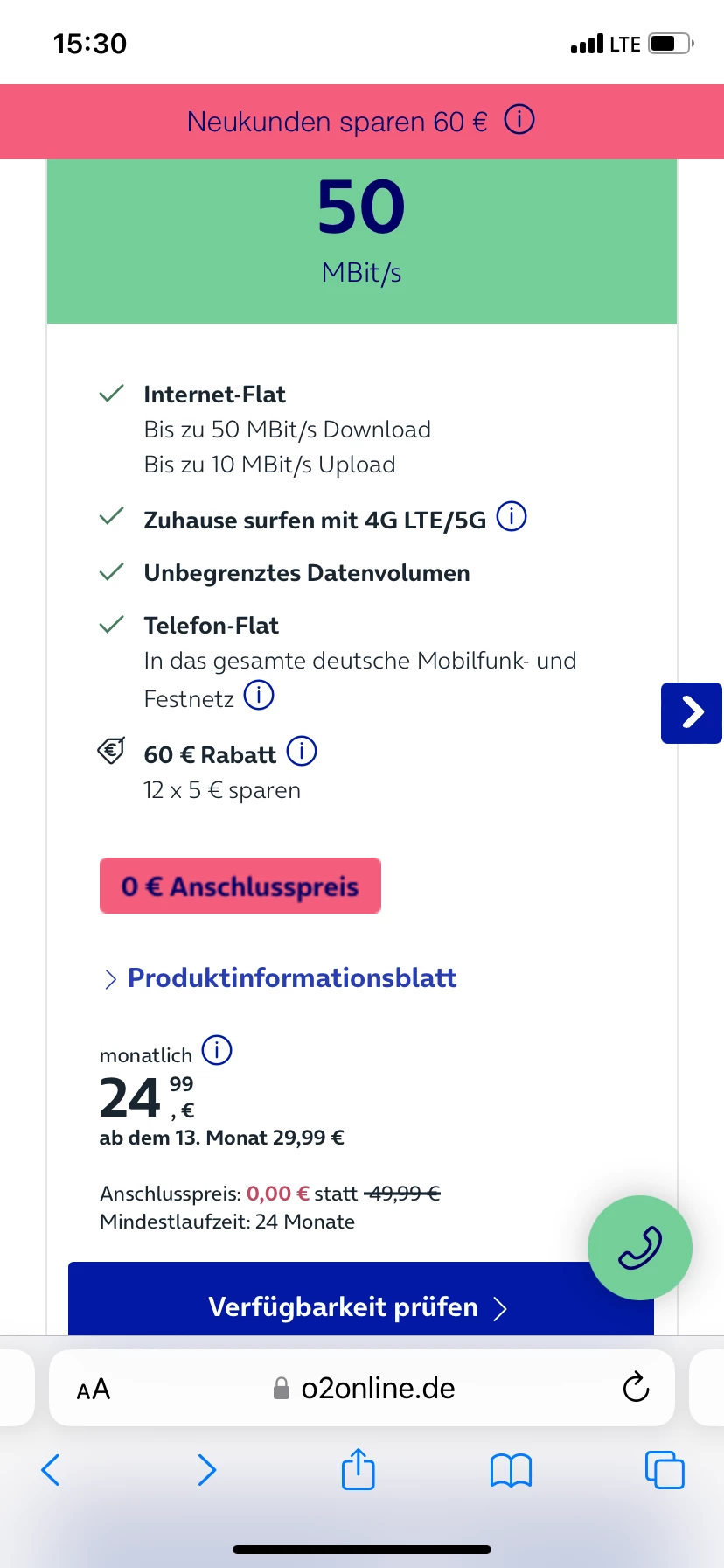Image resolution: width=724 pixels, height=1568 pixels.
Task: Open info about 4G LTE/5G surfing
Action: [x=512, y=517]
